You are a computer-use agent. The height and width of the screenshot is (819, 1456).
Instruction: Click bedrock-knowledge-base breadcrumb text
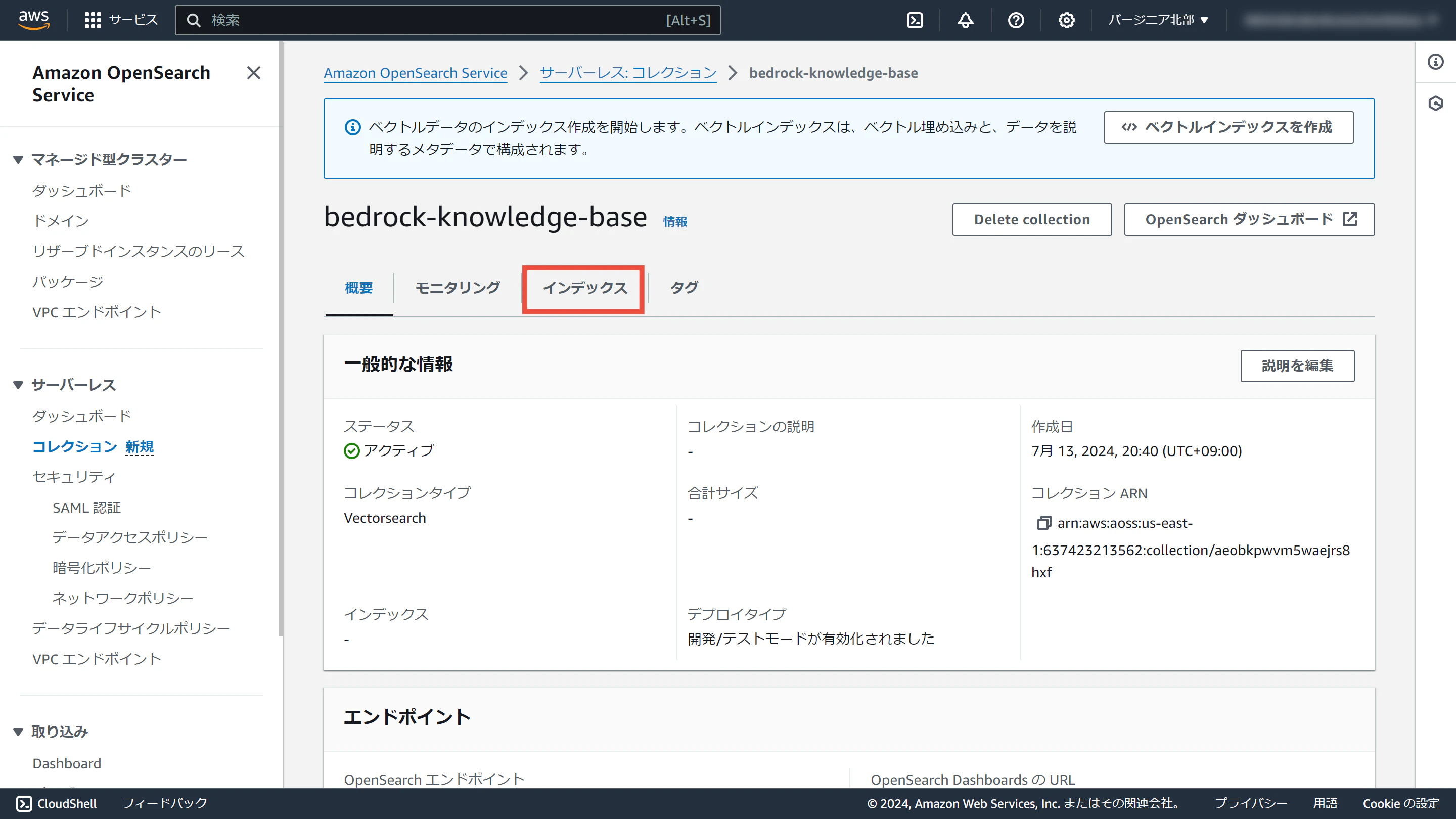click(834, 73)
